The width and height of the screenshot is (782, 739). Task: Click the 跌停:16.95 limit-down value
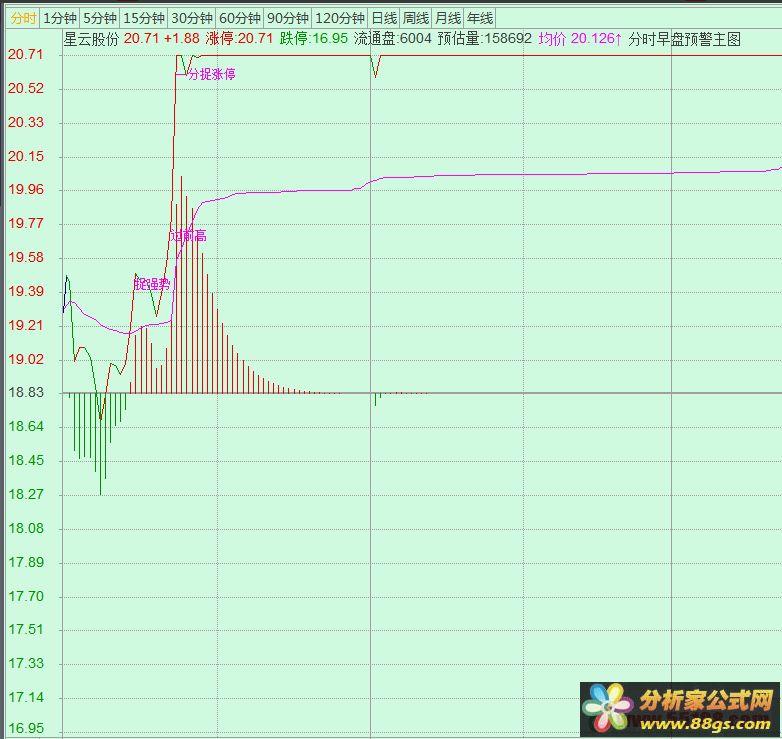[314, 38]
